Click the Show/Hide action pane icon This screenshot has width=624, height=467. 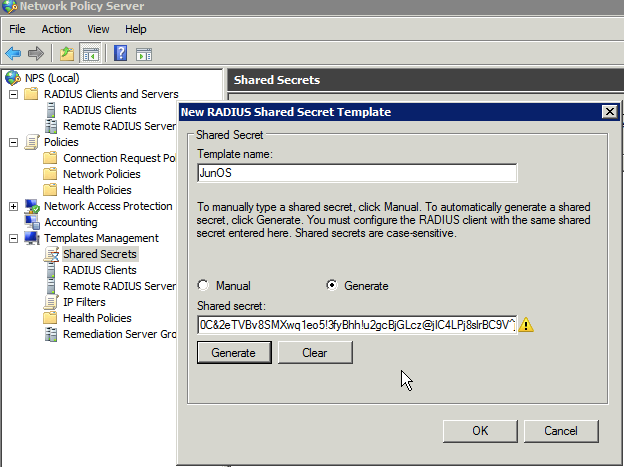[x=144, y=53]
